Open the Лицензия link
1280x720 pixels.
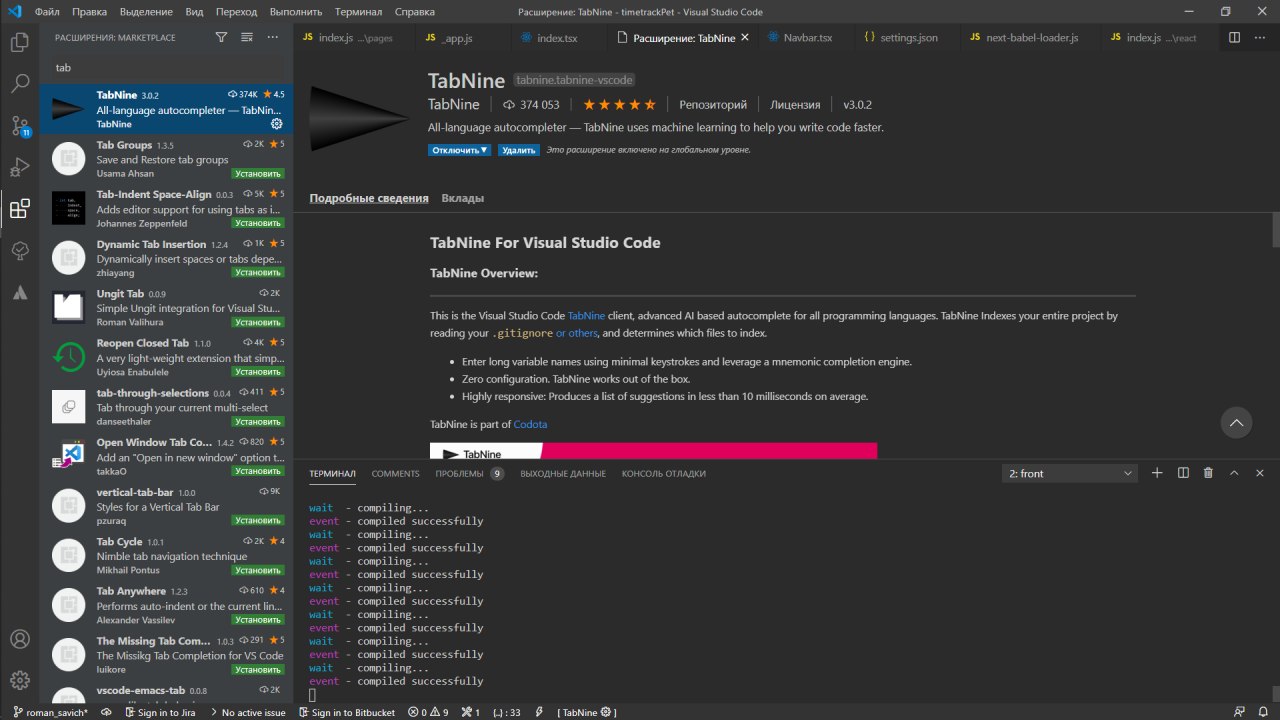pos(795,105)
